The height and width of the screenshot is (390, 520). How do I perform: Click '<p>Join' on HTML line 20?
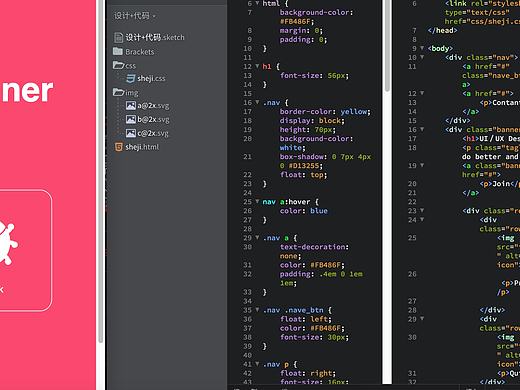point(495,184)
